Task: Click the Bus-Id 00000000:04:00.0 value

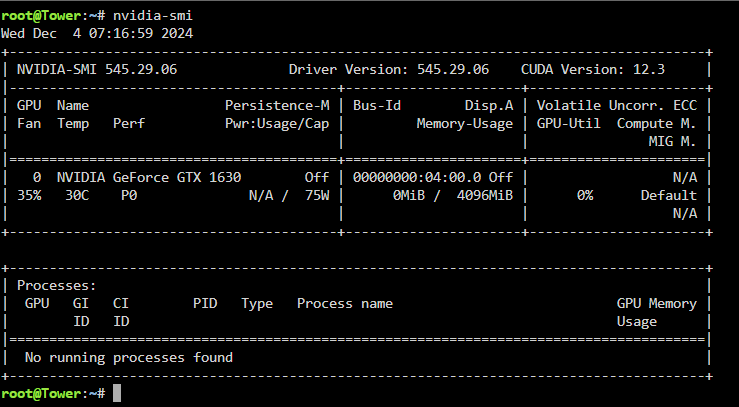Action: click(417, 177)
